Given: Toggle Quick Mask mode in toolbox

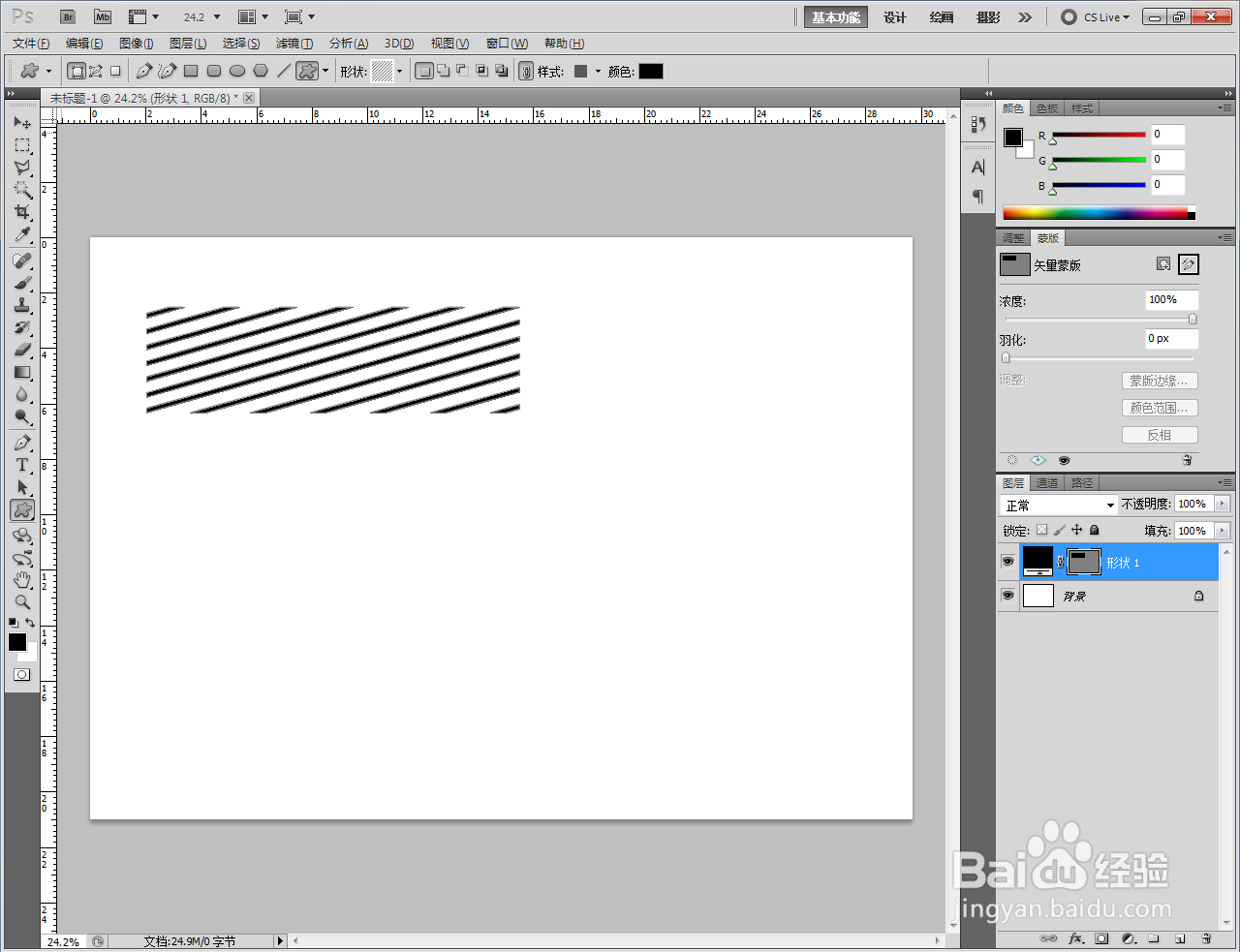Looking at the screenshot, I should click(22, 674).
